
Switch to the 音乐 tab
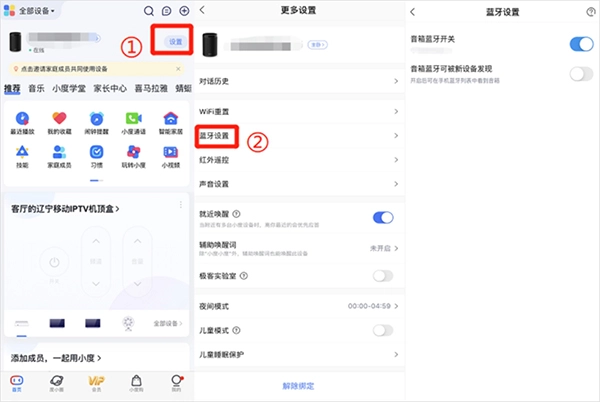(36, 89)
